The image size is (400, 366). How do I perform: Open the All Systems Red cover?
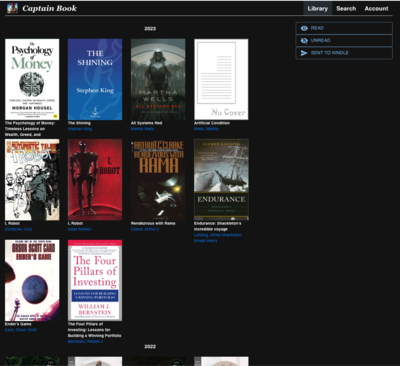158,79
